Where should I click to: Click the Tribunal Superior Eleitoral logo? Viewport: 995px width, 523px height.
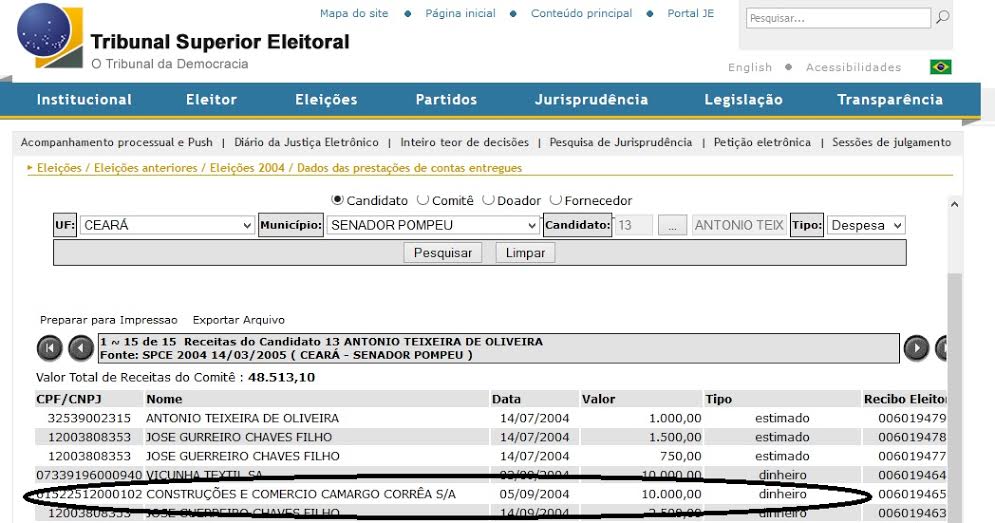pos(52,36)
